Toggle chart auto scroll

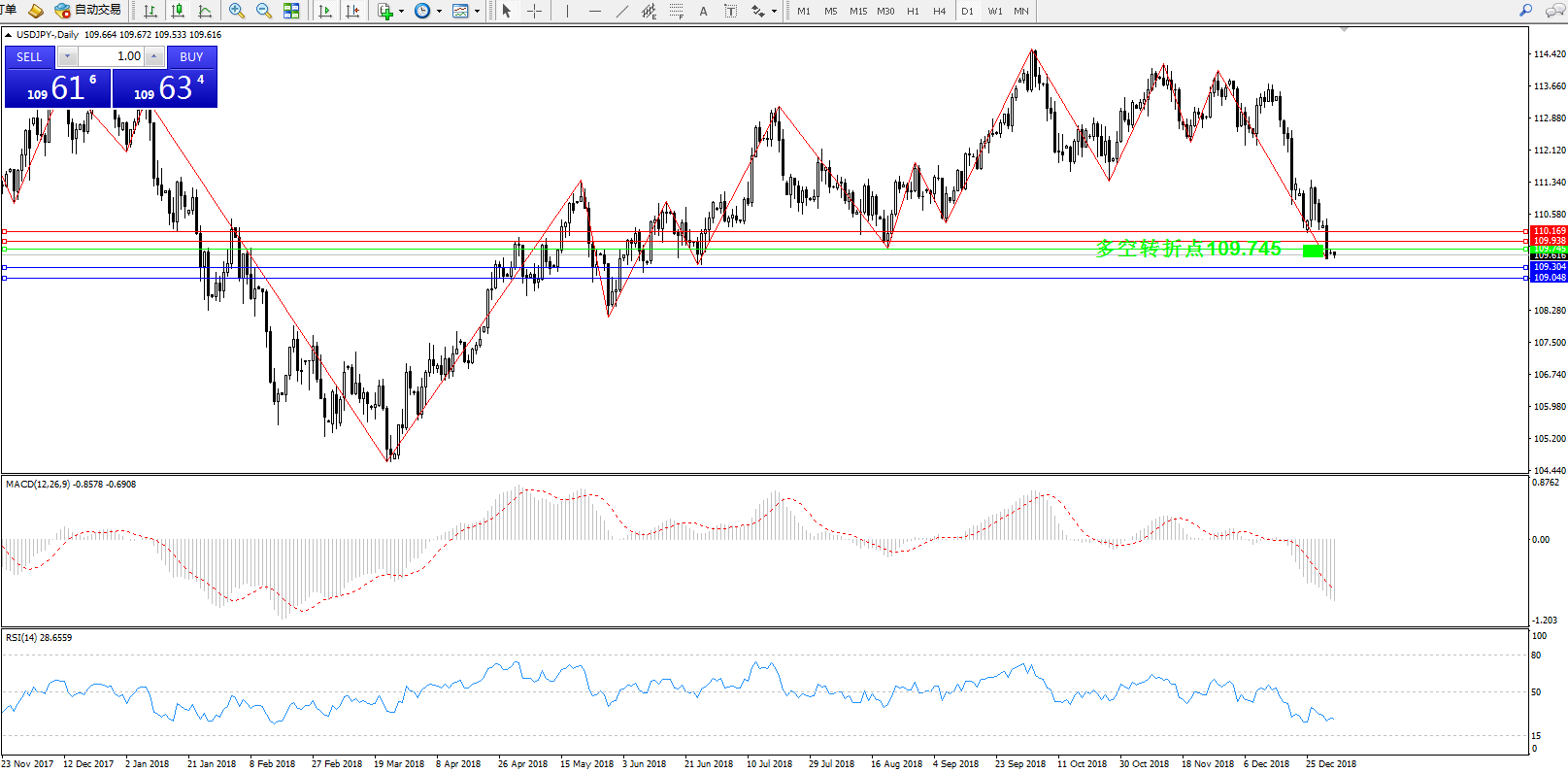coord(325,11)
